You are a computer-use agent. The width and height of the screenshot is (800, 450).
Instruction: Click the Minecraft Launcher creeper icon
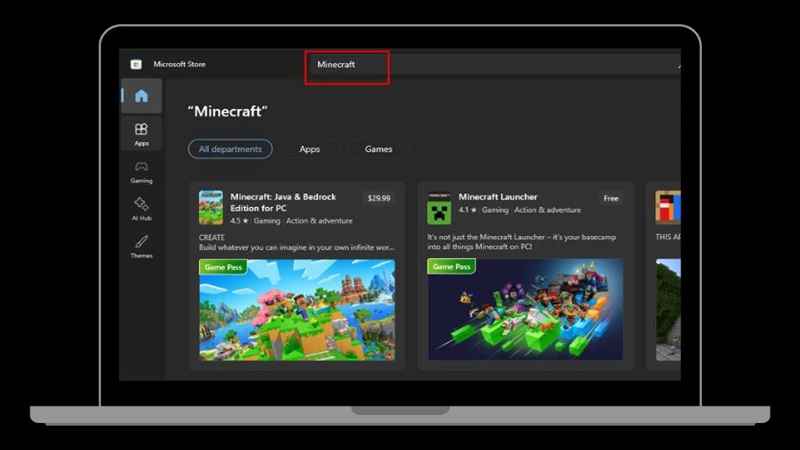click(x=439, y=207)
